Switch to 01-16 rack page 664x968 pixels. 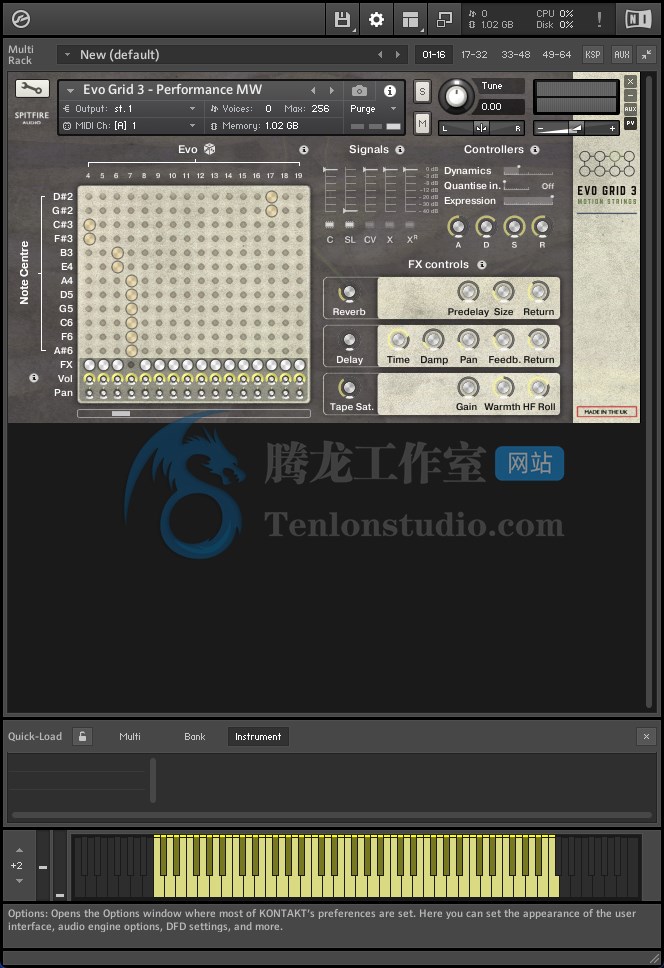[x=434, y=54]
